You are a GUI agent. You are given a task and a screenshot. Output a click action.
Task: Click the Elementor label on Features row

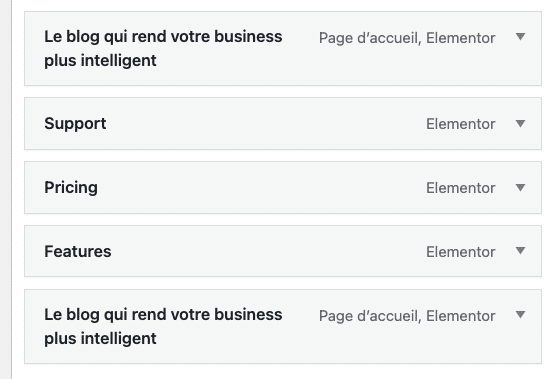coord(460,252)
